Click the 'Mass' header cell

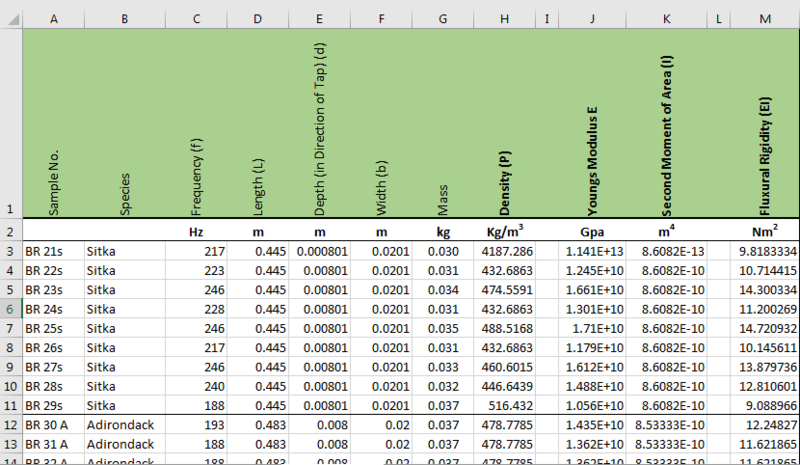[x=443, y=123]
